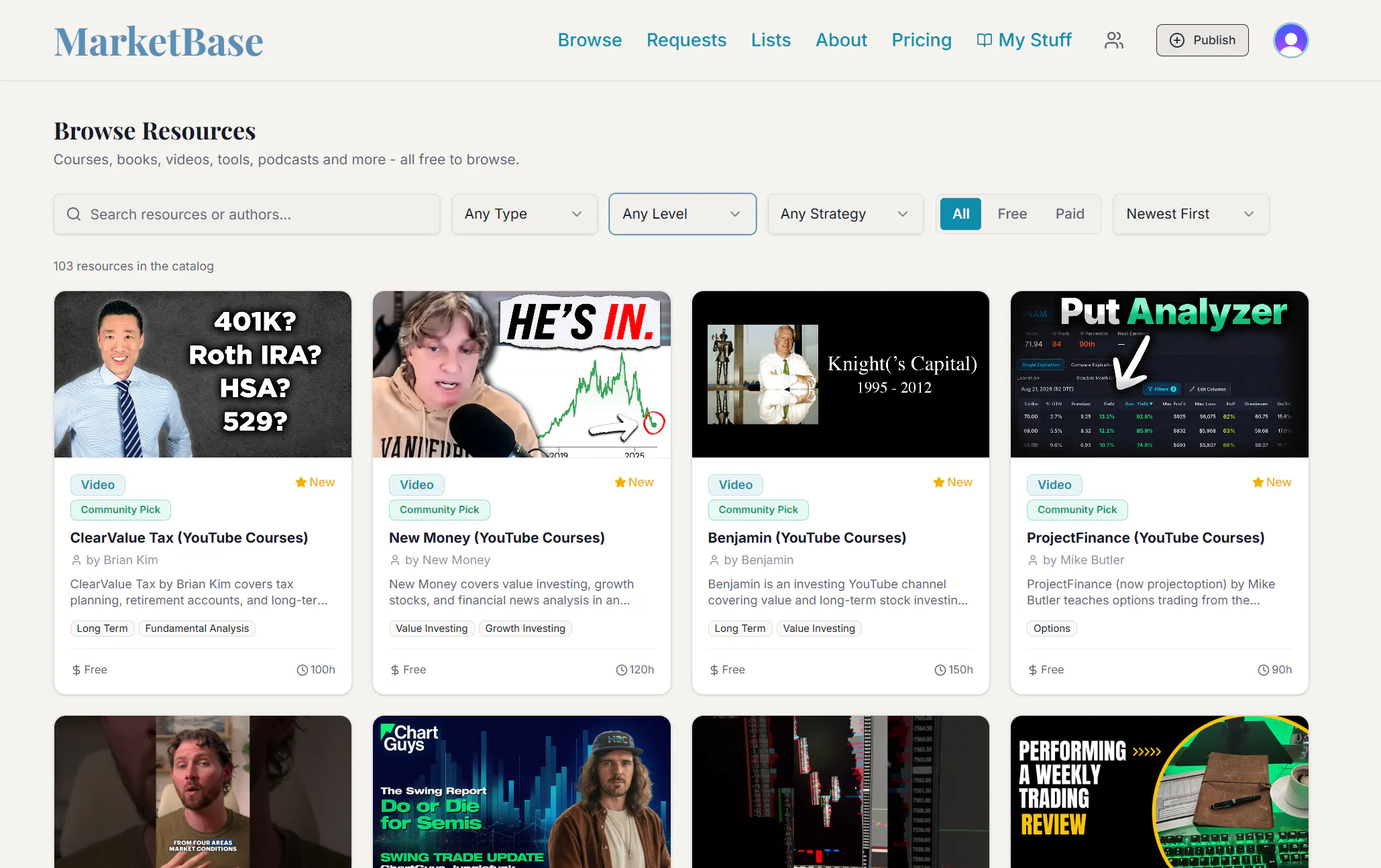
Task: Click dollar icon on New Money card
Action: 395,670
